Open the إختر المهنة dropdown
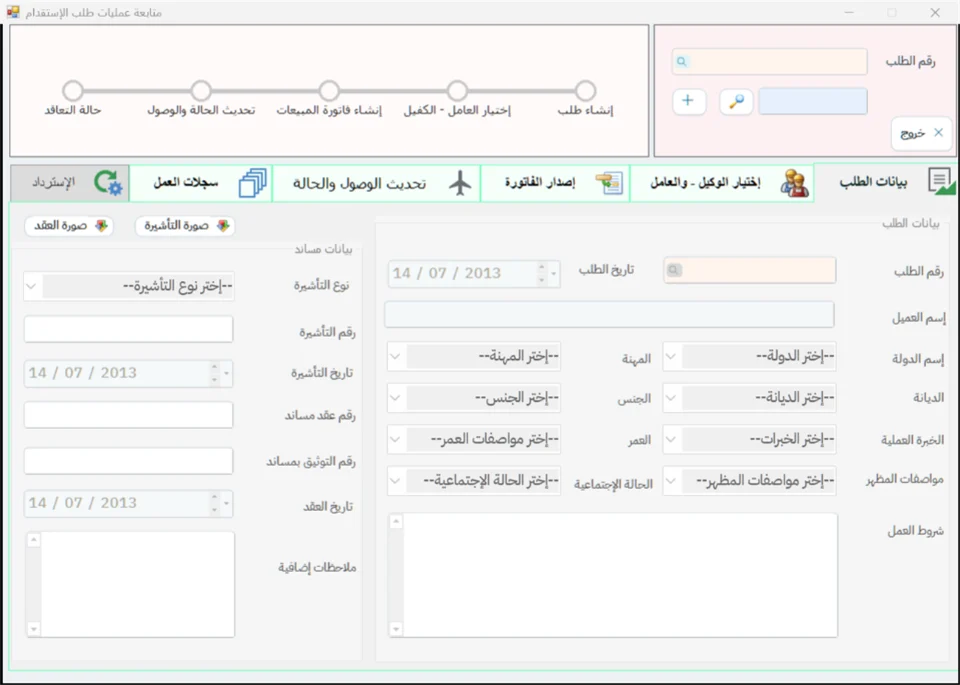Image resolution: width=960 pixels, height=685 pixels. (x=474, y=357)
